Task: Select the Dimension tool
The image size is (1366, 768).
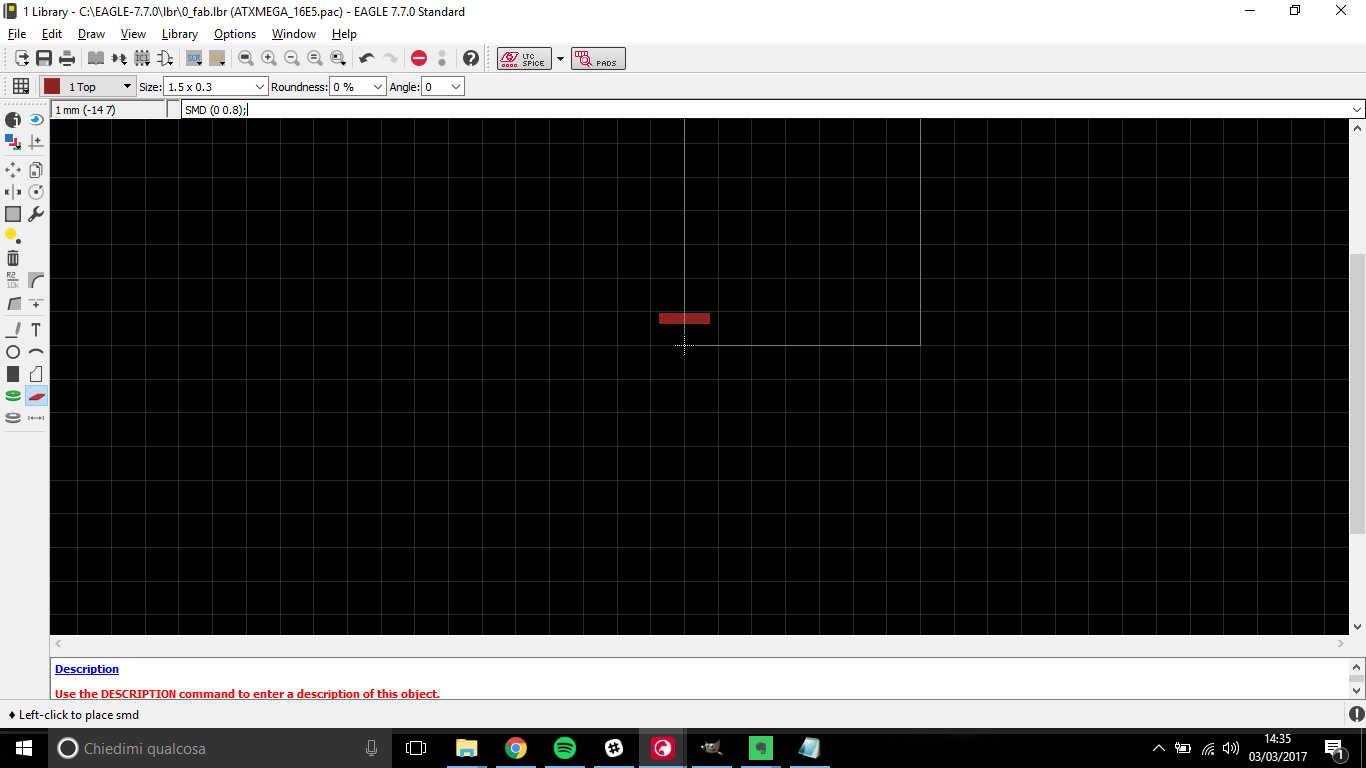Action: click(36, 418)
